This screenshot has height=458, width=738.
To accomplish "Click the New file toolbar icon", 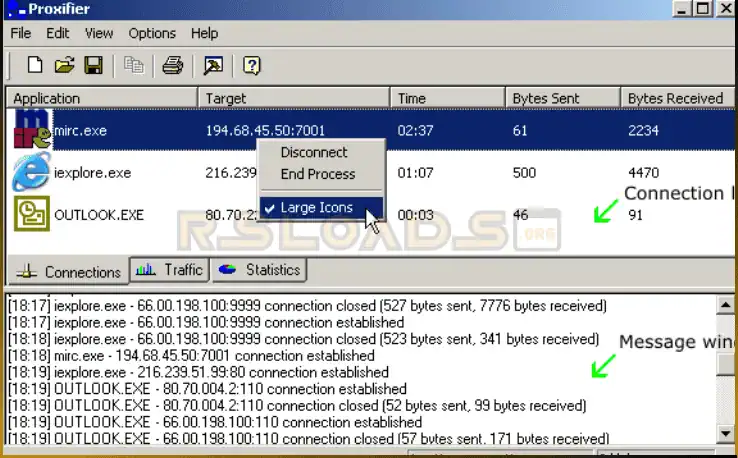I will 35,66.
